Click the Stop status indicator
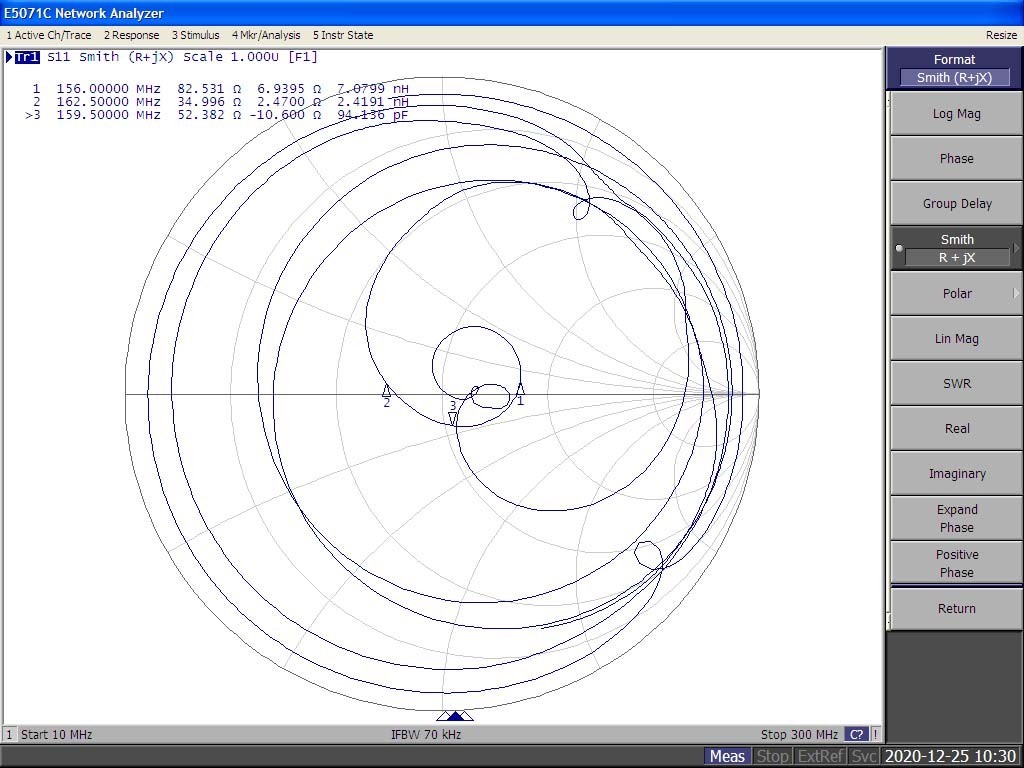This screenshot has height=768, width=1024. tap(772, 756)
